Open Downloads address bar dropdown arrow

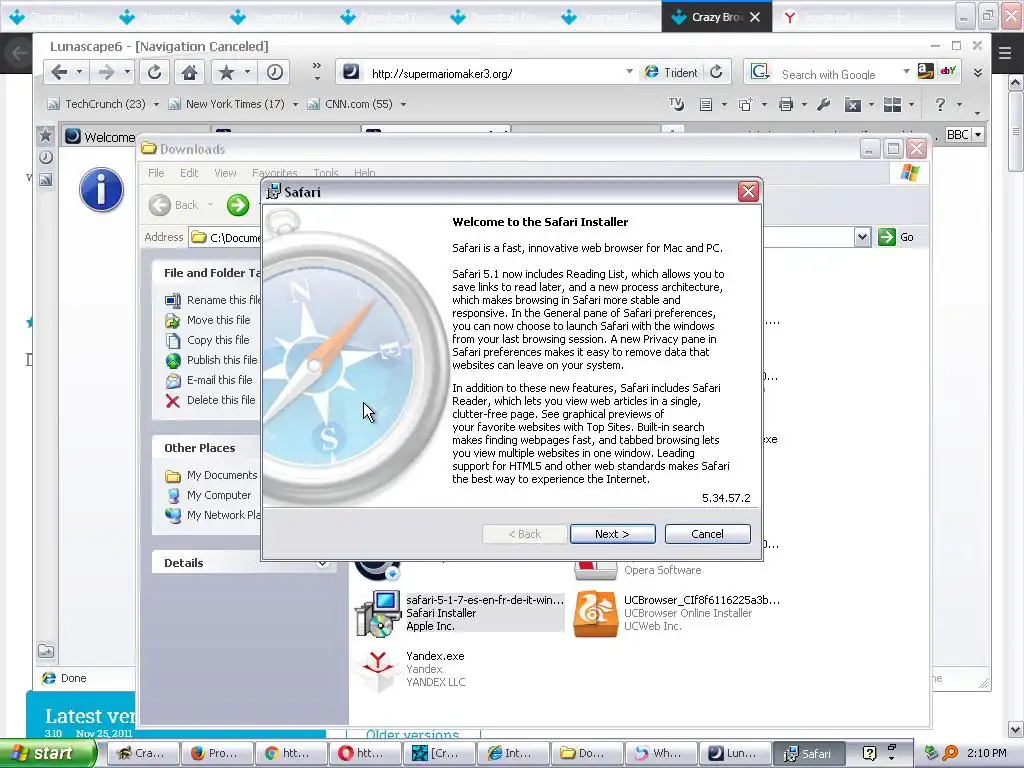(862, 237)
